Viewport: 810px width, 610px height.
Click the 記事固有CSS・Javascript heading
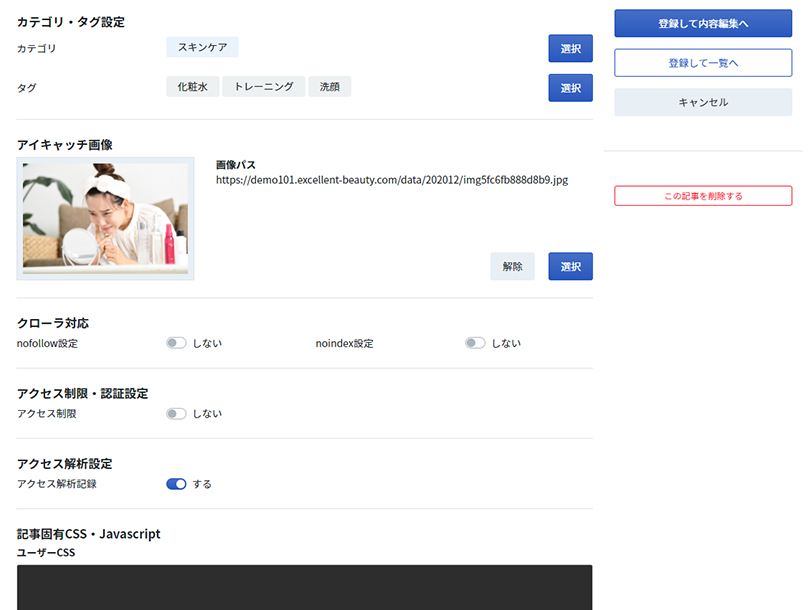(x=89, y=534)
